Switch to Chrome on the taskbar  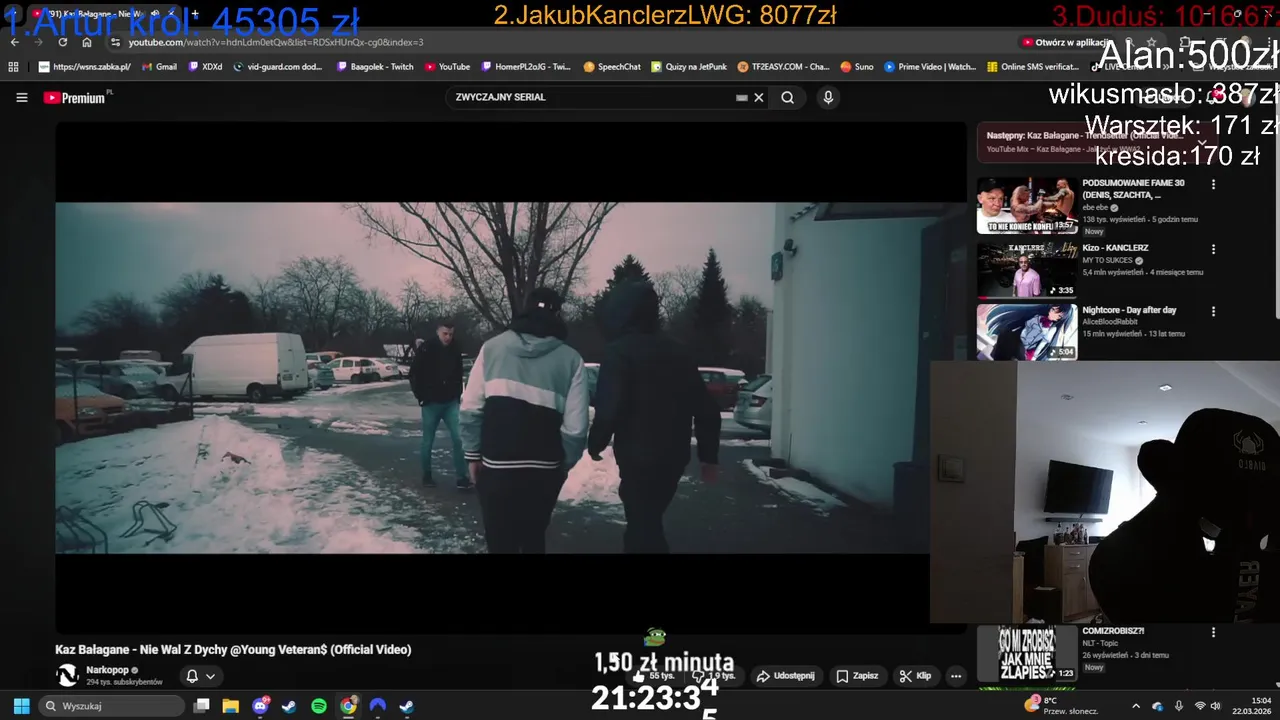(348, 706)
